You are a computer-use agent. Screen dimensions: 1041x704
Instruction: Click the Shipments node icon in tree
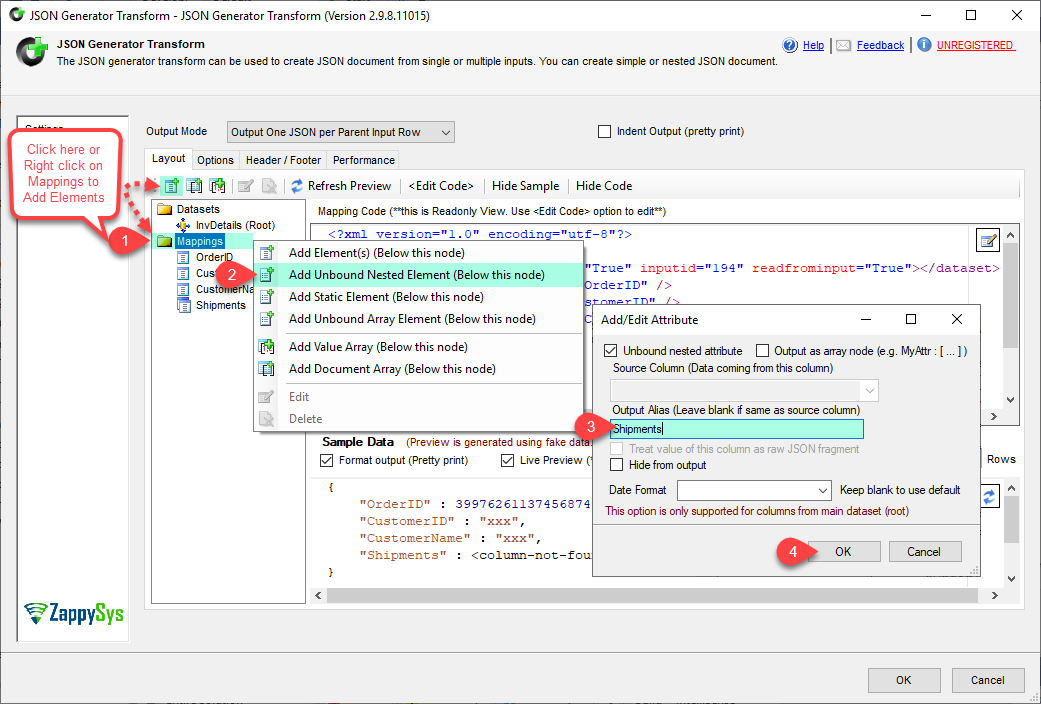pyautogui.click(x=183, y=305)
